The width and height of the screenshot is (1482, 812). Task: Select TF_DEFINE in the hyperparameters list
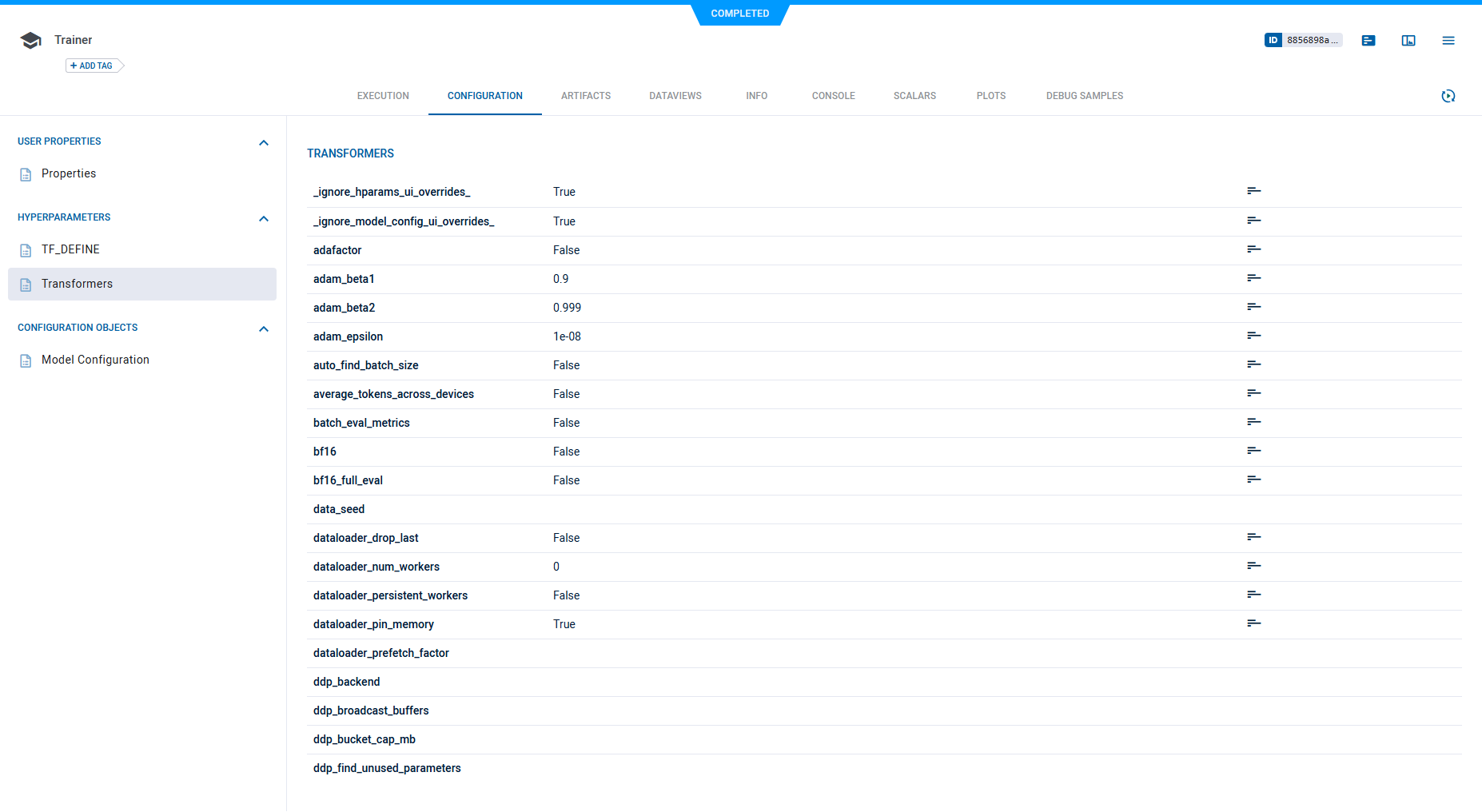click(70, 249)
